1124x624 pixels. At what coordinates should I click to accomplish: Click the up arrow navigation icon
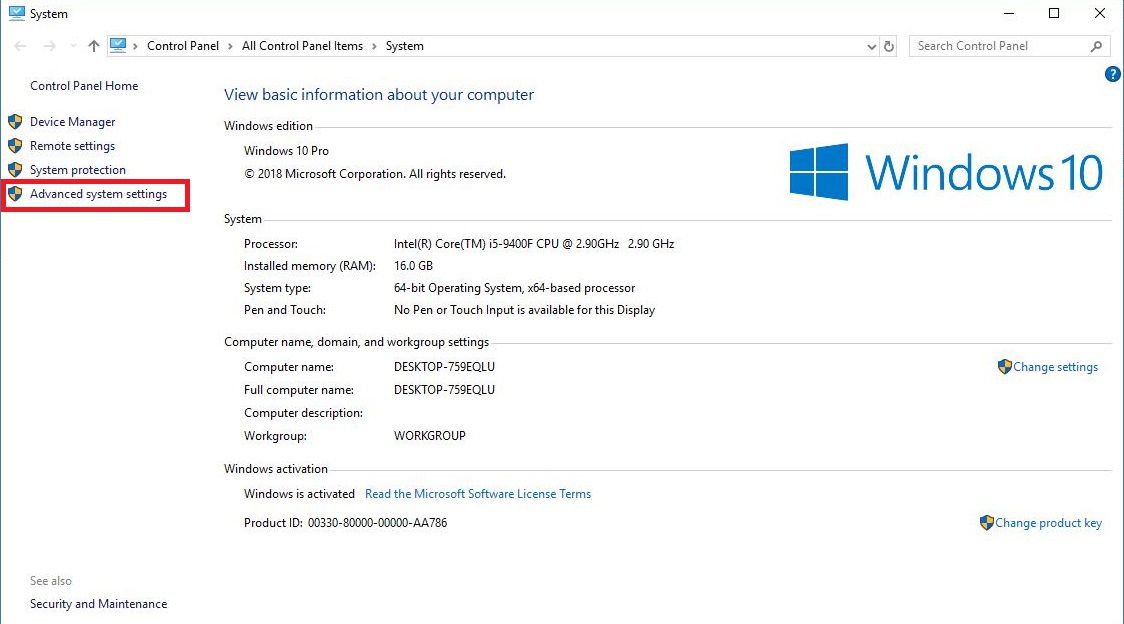pos(94,46)
